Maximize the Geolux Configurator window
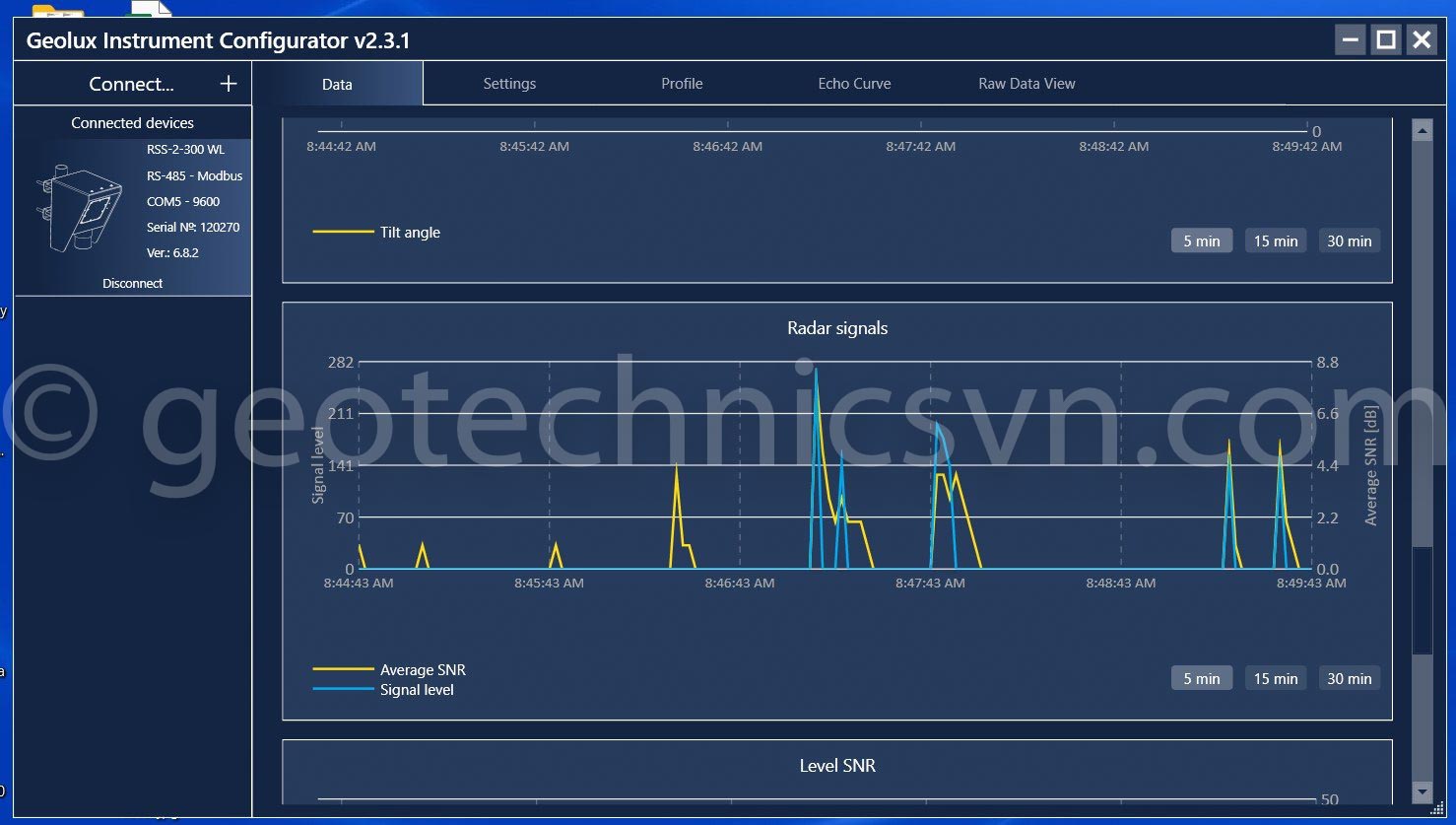 pyautogui.click(x=1385, y=39)
